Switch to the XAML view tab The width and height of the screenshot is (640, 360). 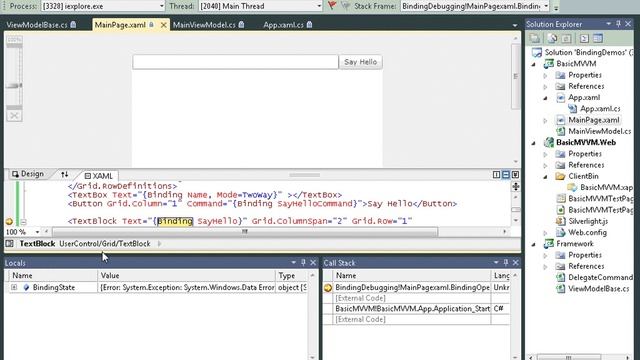(98, 176)
